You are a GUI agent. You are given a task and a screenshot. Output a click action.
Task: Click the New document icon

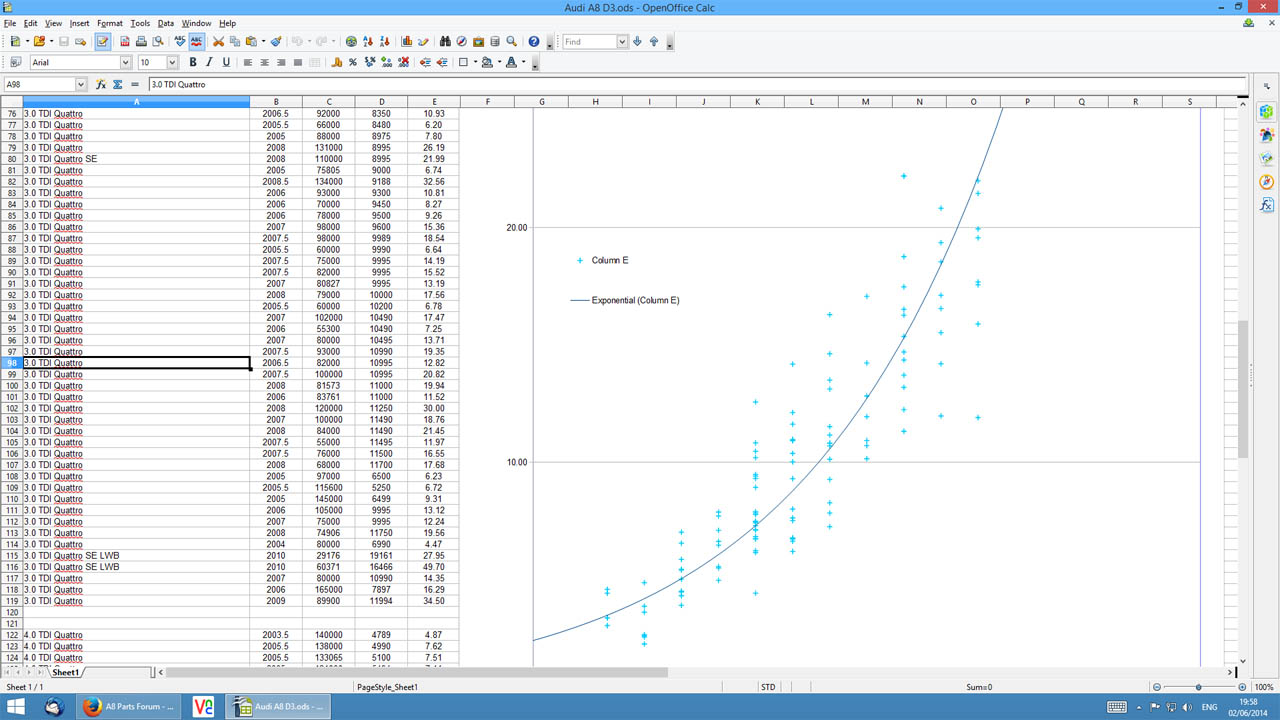click(15, 42)
